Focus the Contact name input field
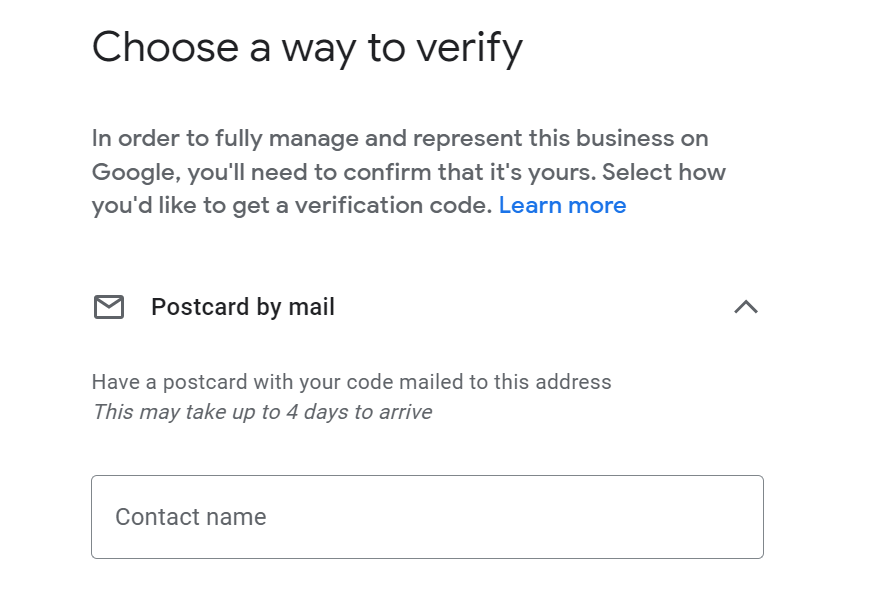The image size is (878, 591). coord(427,516)
